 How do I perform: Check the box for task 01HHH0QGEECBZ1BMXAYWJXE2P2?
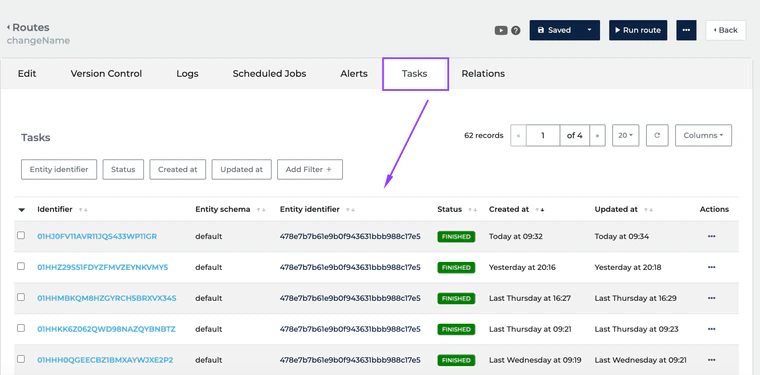[21, 359]
